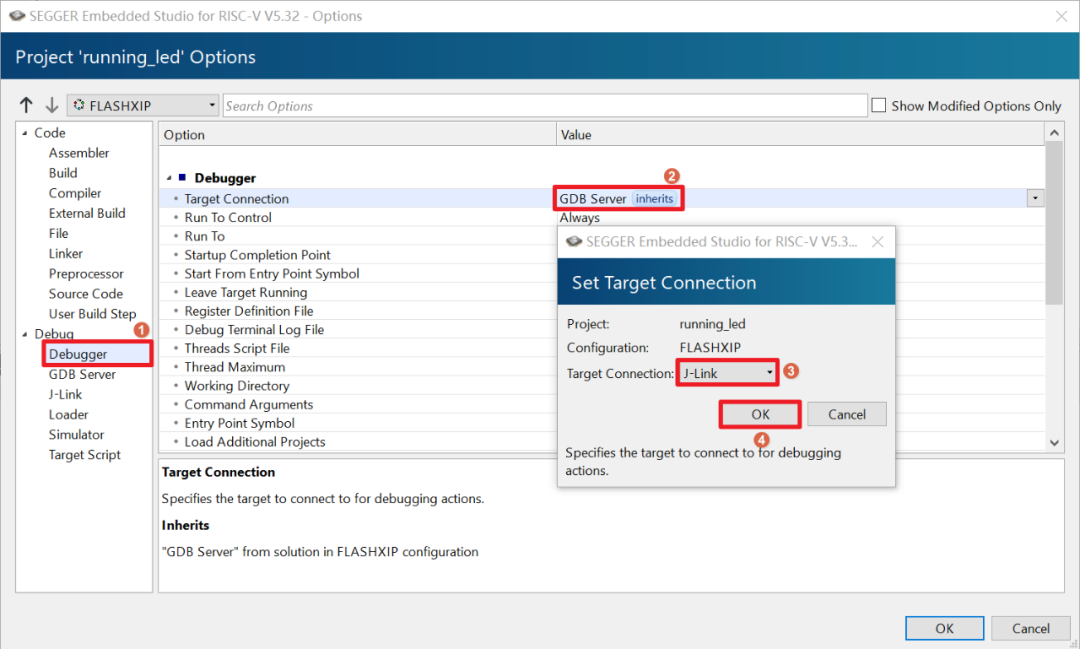Click the GDB Server value cell

coord(592,198)
